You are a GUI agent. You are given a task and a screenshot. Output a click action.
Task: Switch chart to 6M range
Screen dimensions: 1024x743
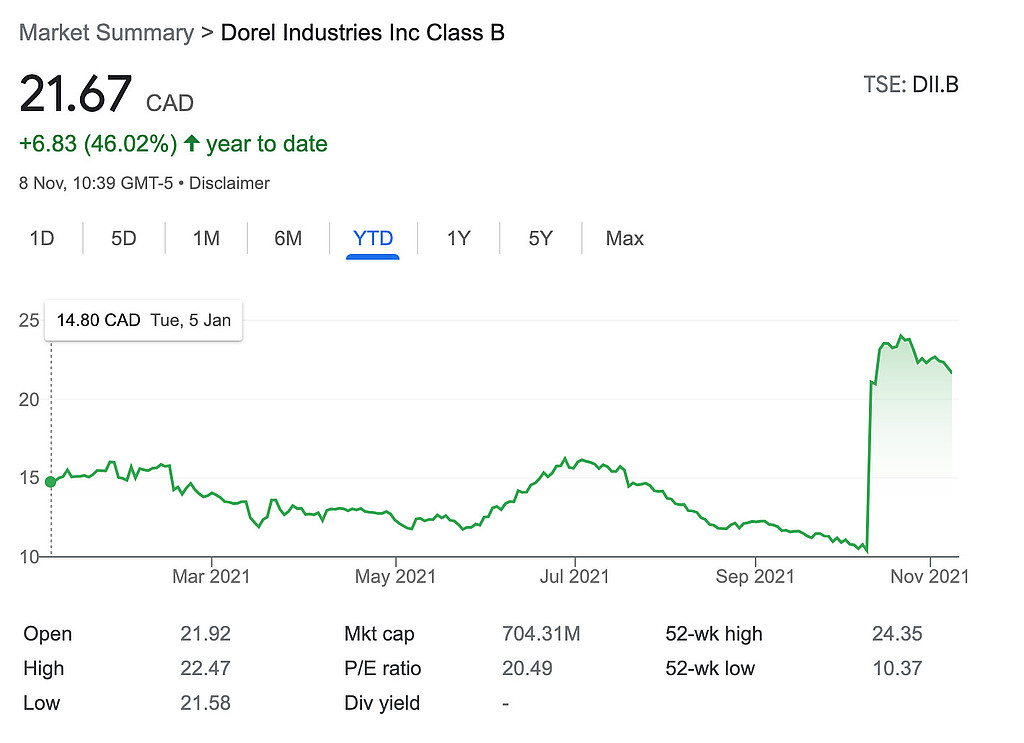(x=288, y=238)
